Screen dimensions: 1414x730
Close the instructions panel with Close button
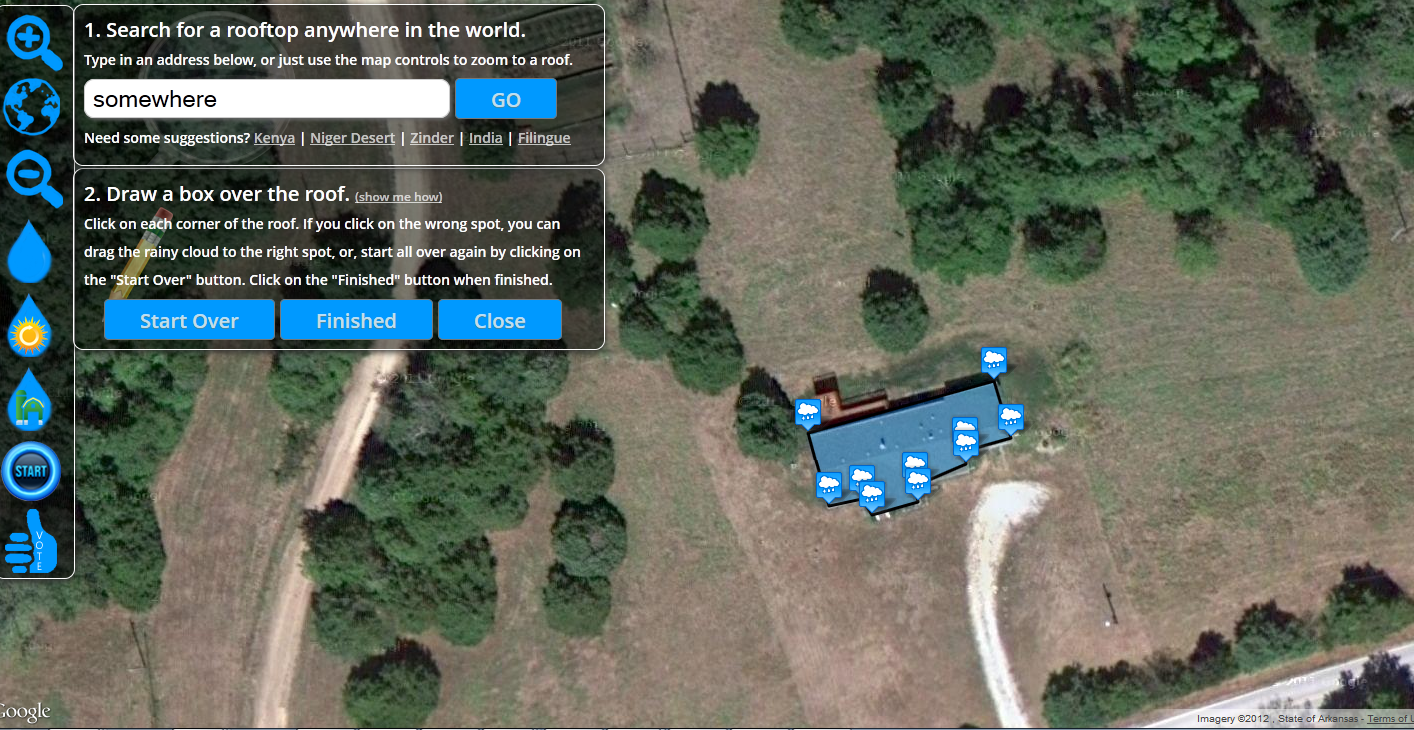(500, 320)
